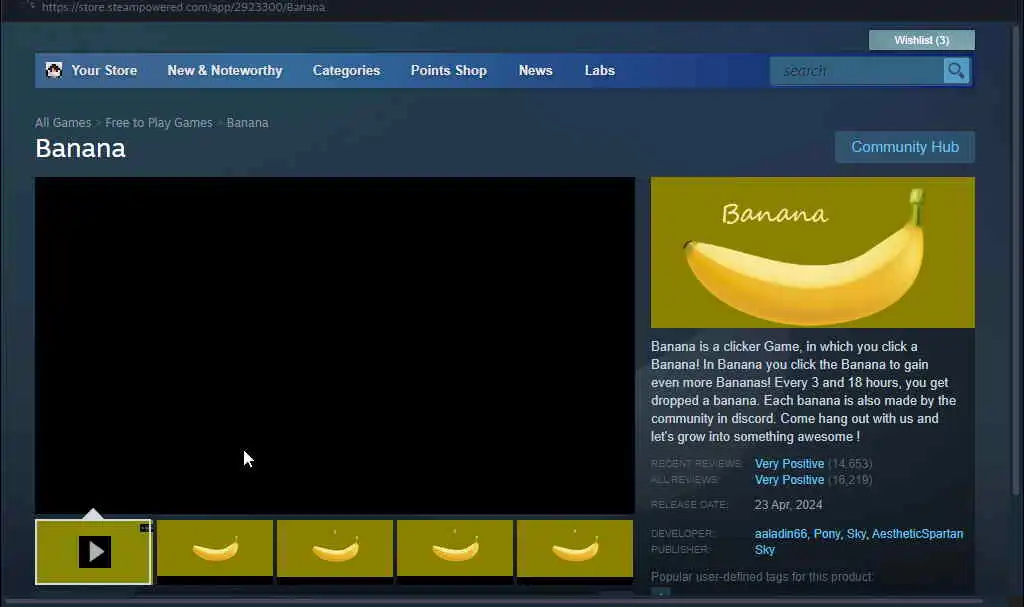Open New & Noteworthy menu

(x=225, y=71)
